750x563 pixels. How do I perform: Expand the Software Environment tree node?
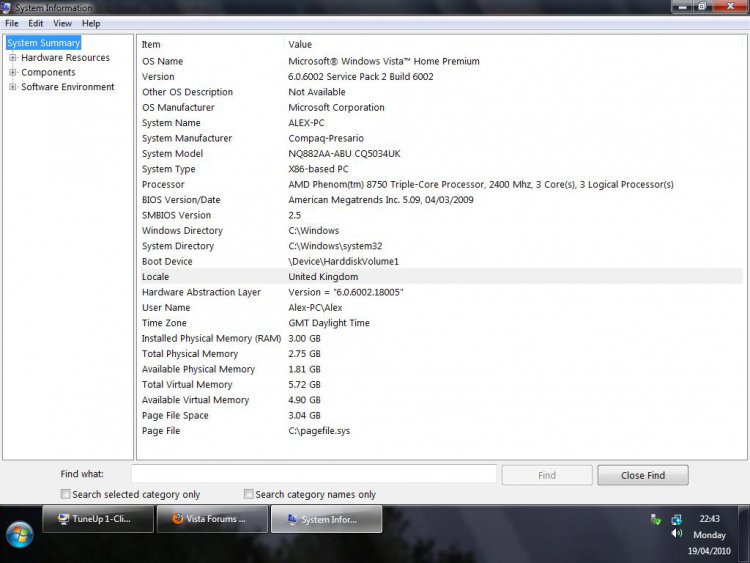(13, 87)
